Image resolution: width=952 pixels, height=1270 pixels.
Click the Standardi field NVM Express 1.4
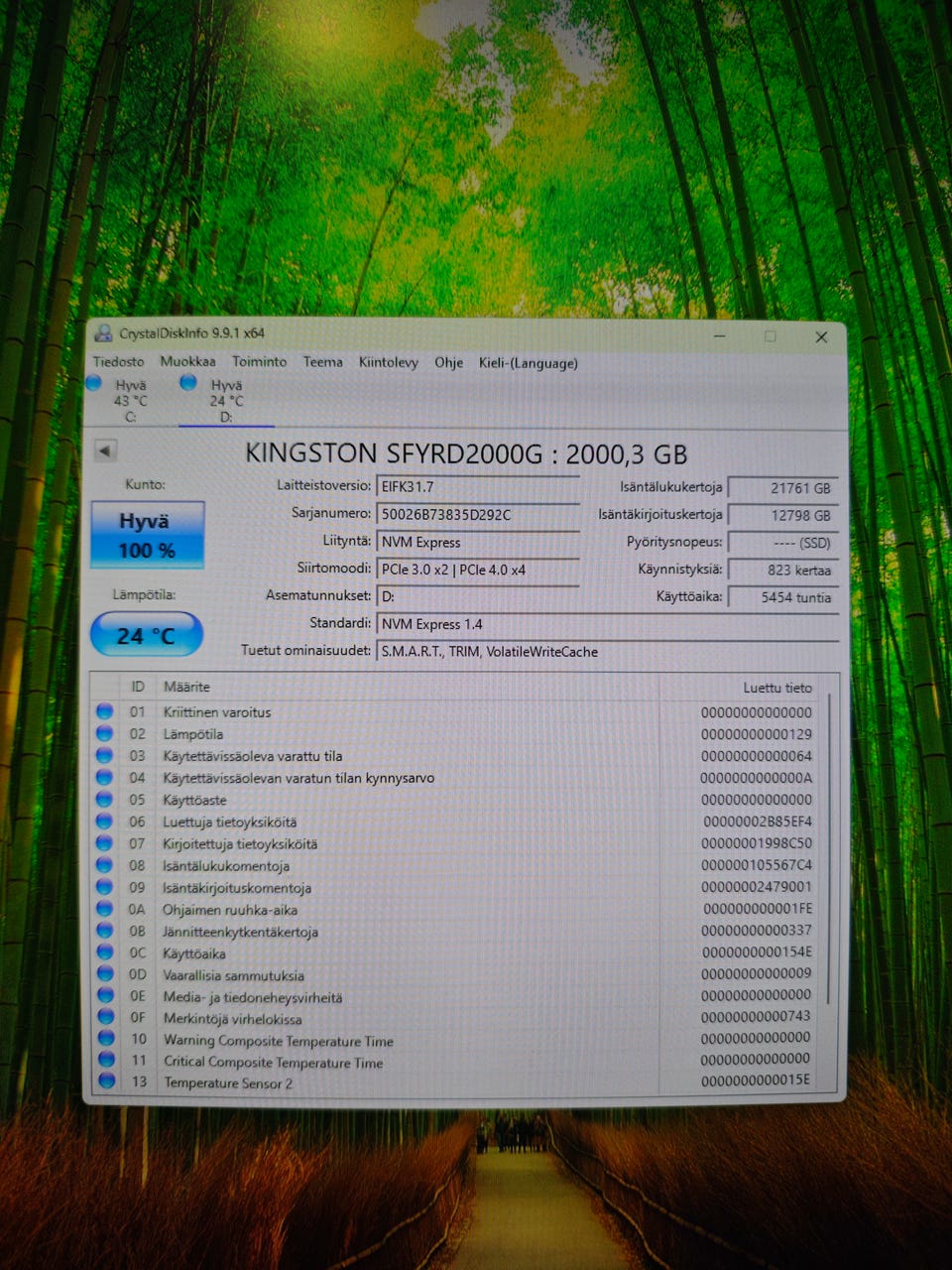pyautogui.click(x=607, y=624)
